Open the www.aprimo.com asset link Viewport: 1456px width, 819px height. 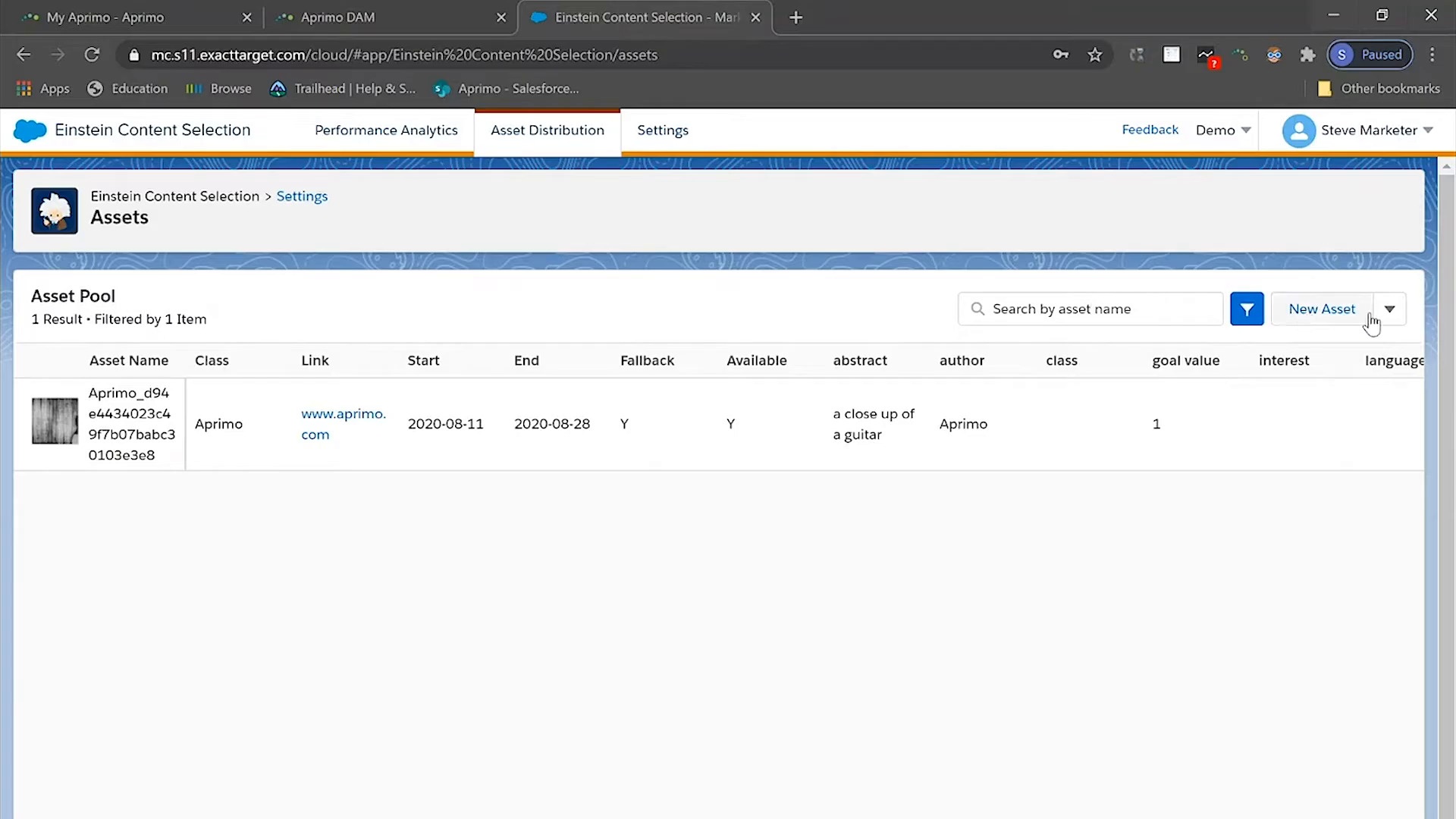[343, 424]
